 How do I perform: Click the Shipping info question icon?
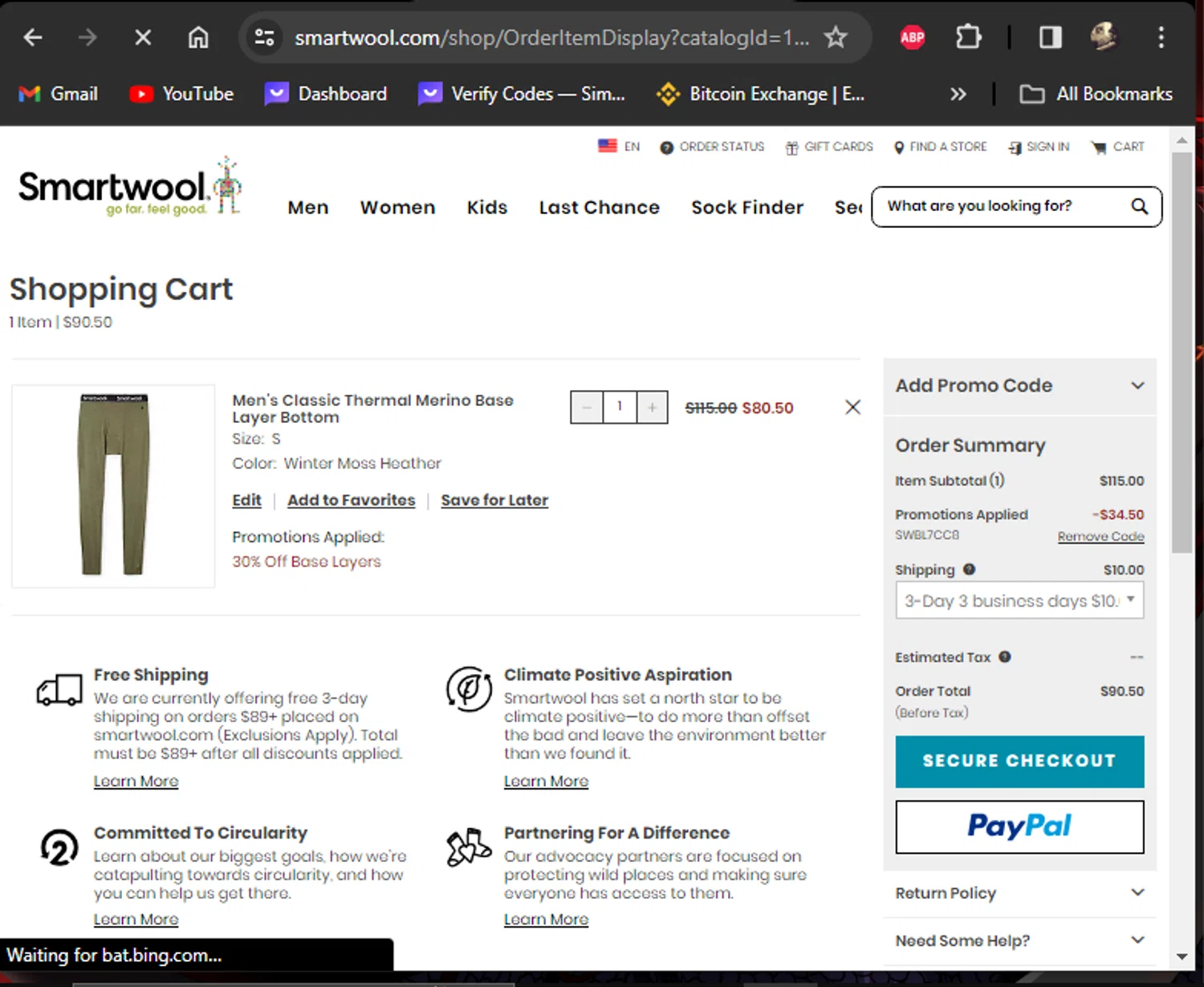(x=969, y=570)
